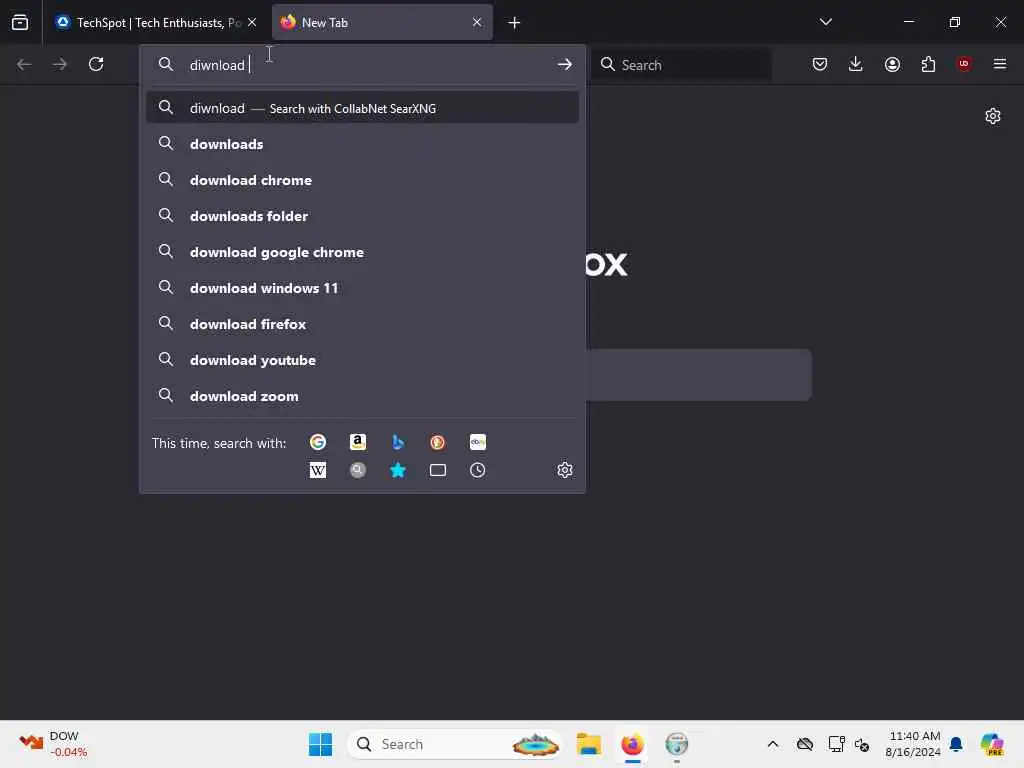Click the go arrow in the address bar
1024x768 pixels.
tap(564, 64)
